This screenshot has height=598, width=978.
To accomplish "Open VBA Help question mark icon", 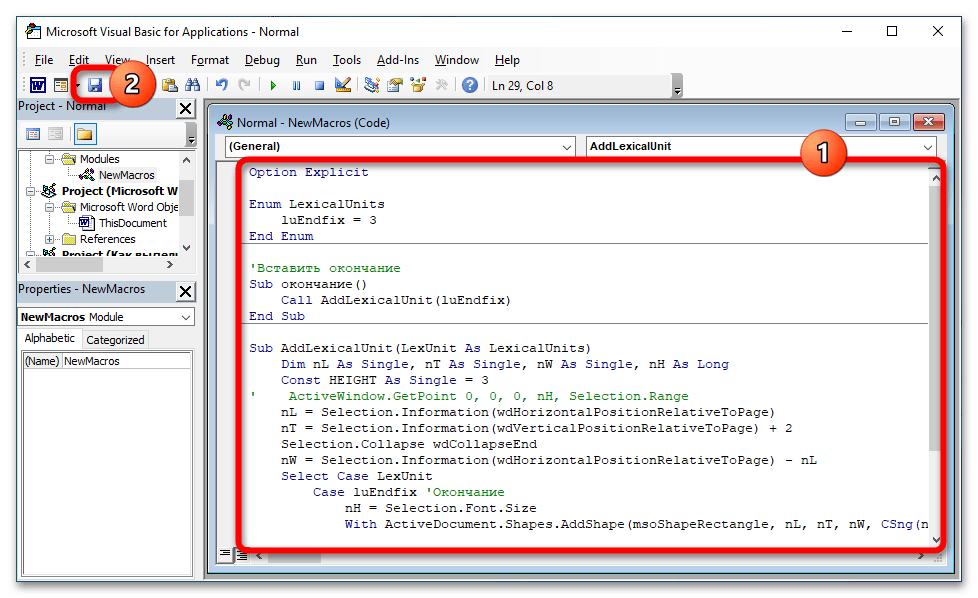I will click(x=470, y=85).
